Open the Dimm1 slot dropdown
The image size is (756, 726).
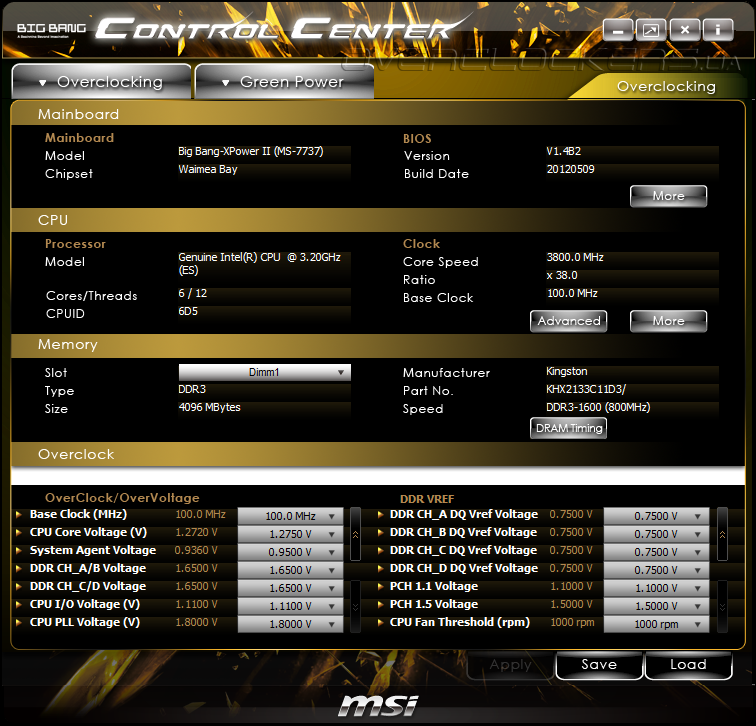pos(265,372)
